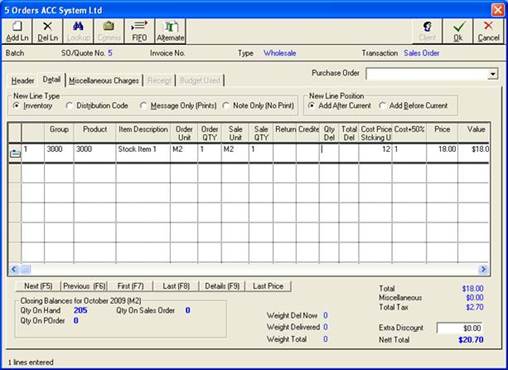Switch to the Detail tab

click(51, 79)
